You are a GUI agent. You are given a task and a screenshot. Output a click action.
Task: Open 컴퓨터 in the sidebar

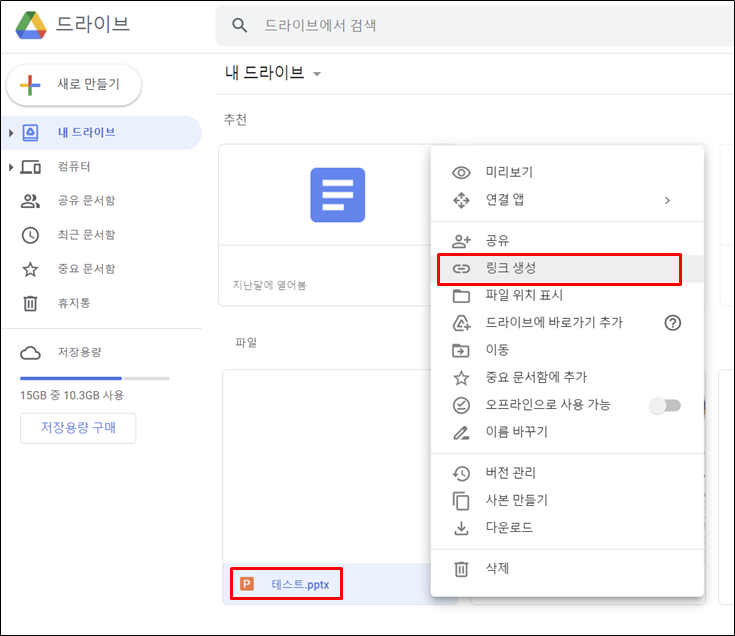(x=102, y=167)
